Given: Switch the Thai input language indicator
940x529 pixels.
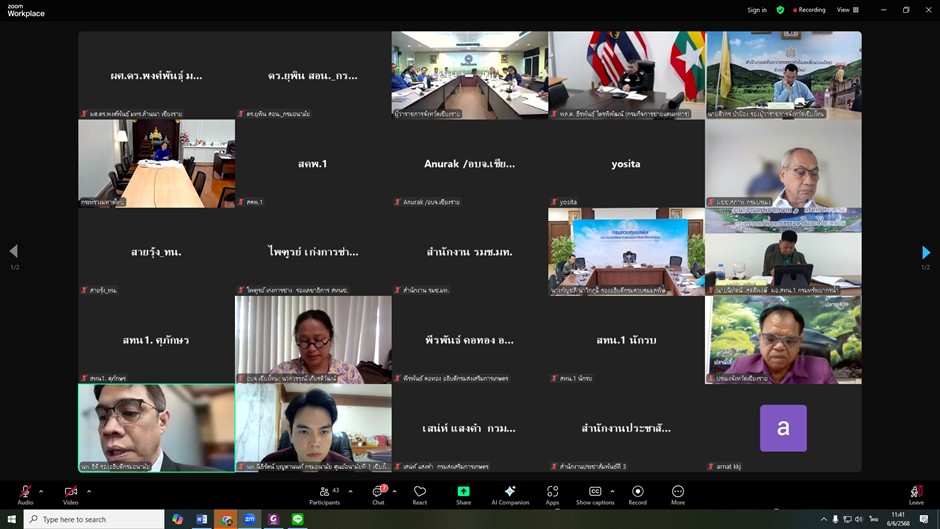Looking at the screenshot, I should (x=873, y=519).
